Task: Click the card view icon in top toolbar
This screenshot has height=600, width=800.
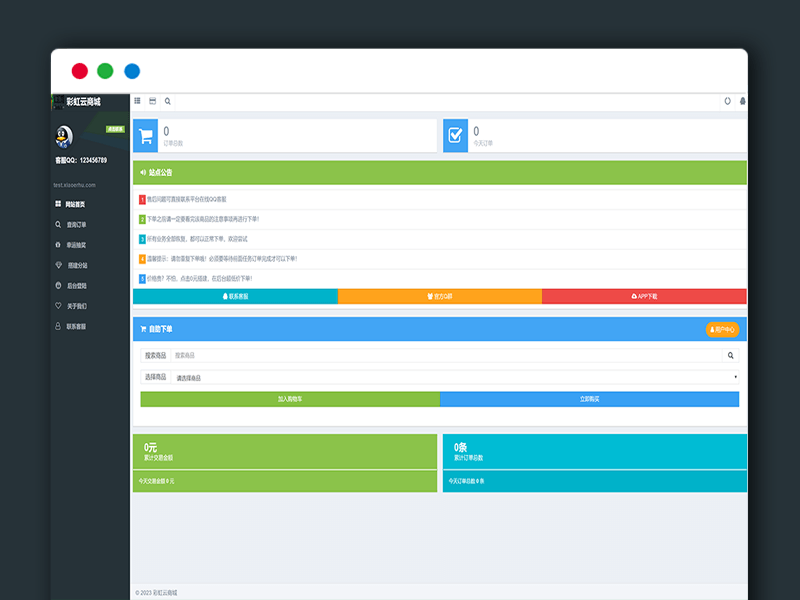Action: click(x=153, y=101)
